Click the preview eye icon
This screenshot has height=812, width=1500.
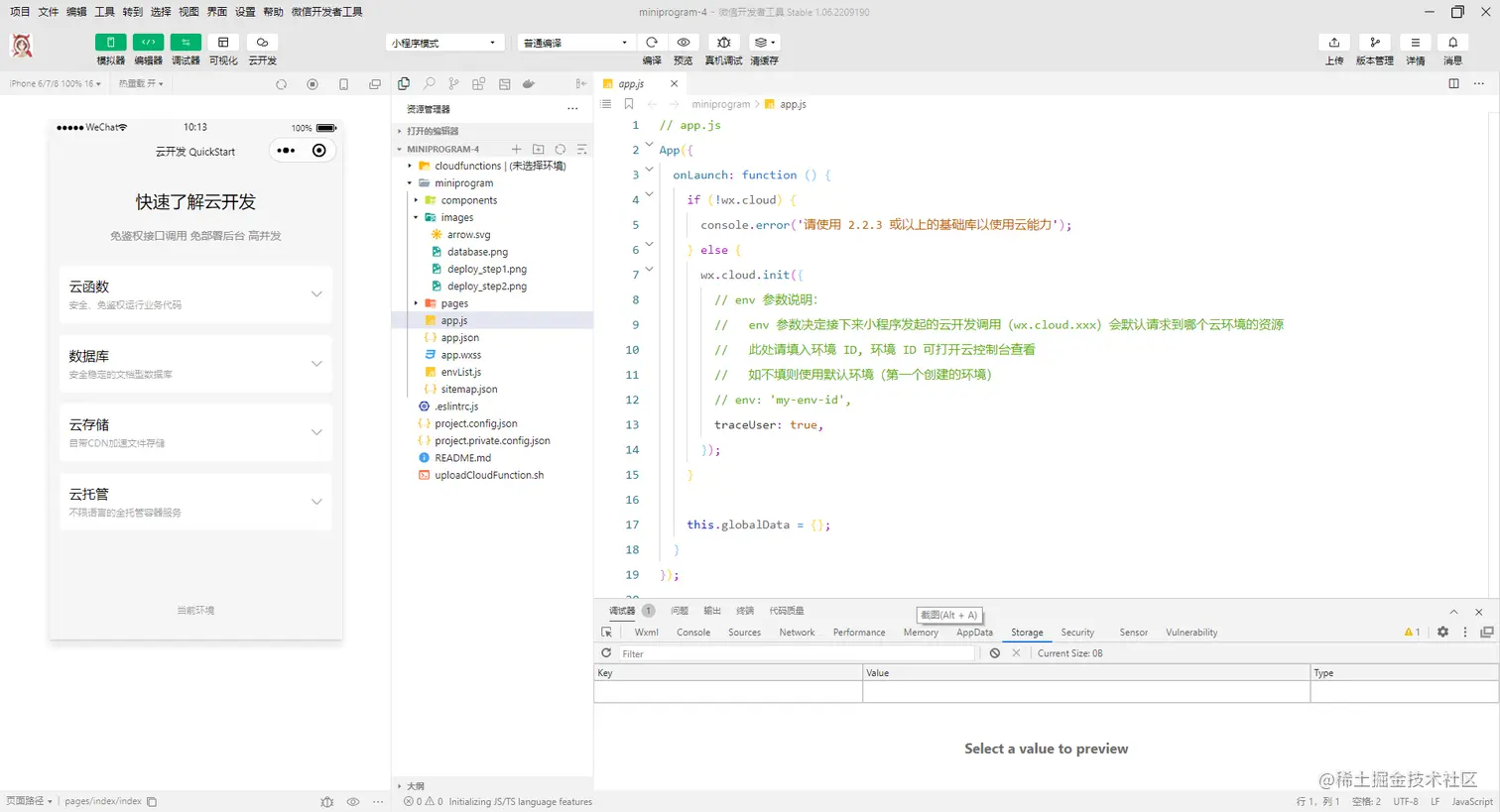point(684,43)
